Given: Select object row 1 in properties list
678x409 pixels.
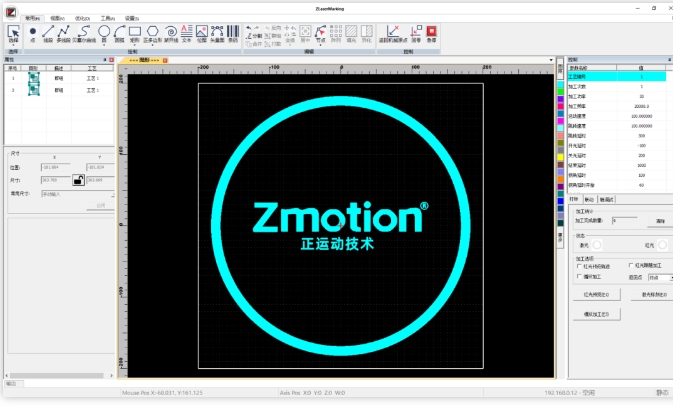Looking at the screenshot, I should click(x=59, y=78).
